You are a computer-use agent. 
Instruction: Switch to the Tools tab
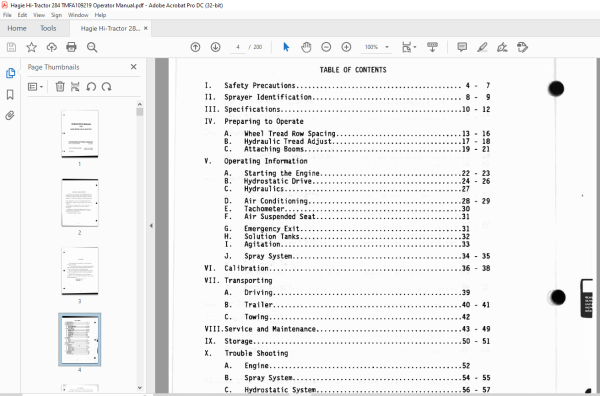[48, 28]
